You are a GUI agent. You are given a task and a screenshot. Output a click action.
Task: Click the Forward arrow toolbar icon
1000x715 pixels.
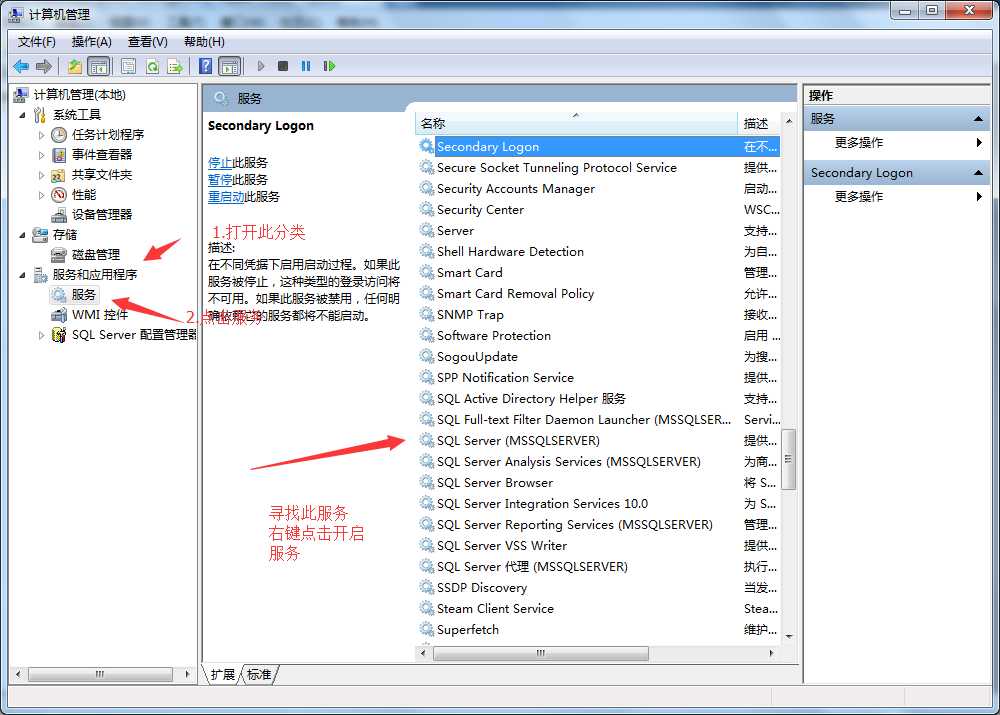pyautogui.click(x=44, y=66)
